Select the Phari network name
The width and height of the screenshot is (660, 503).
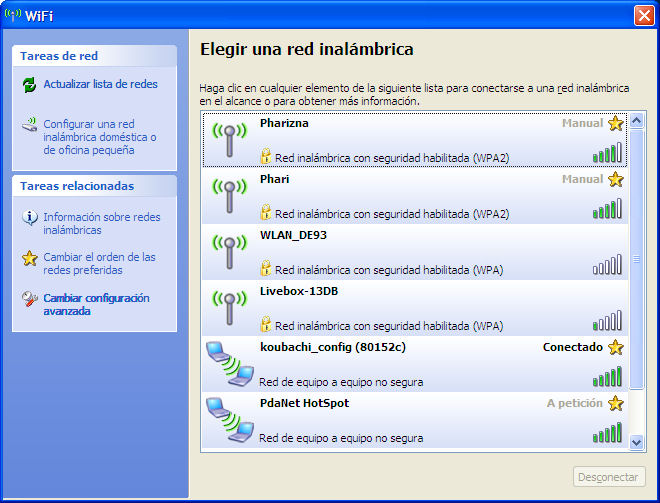(x=274, y=179)
